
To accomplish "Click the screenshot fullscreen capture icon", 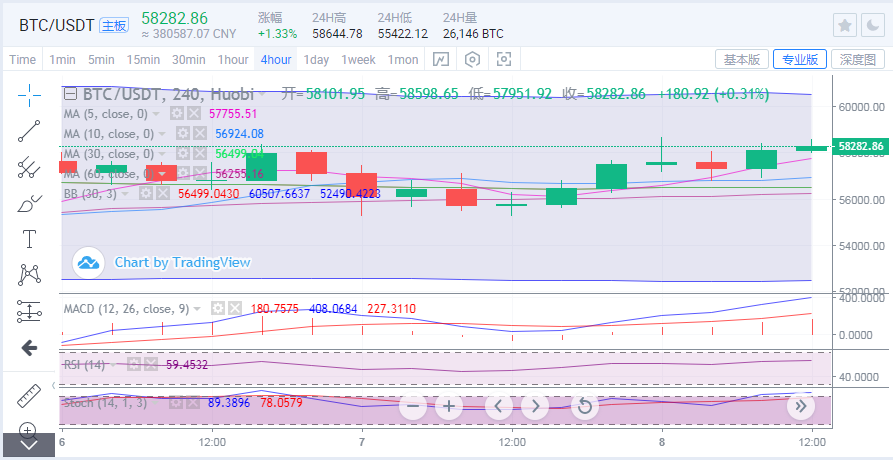I will tap(504, 60).
